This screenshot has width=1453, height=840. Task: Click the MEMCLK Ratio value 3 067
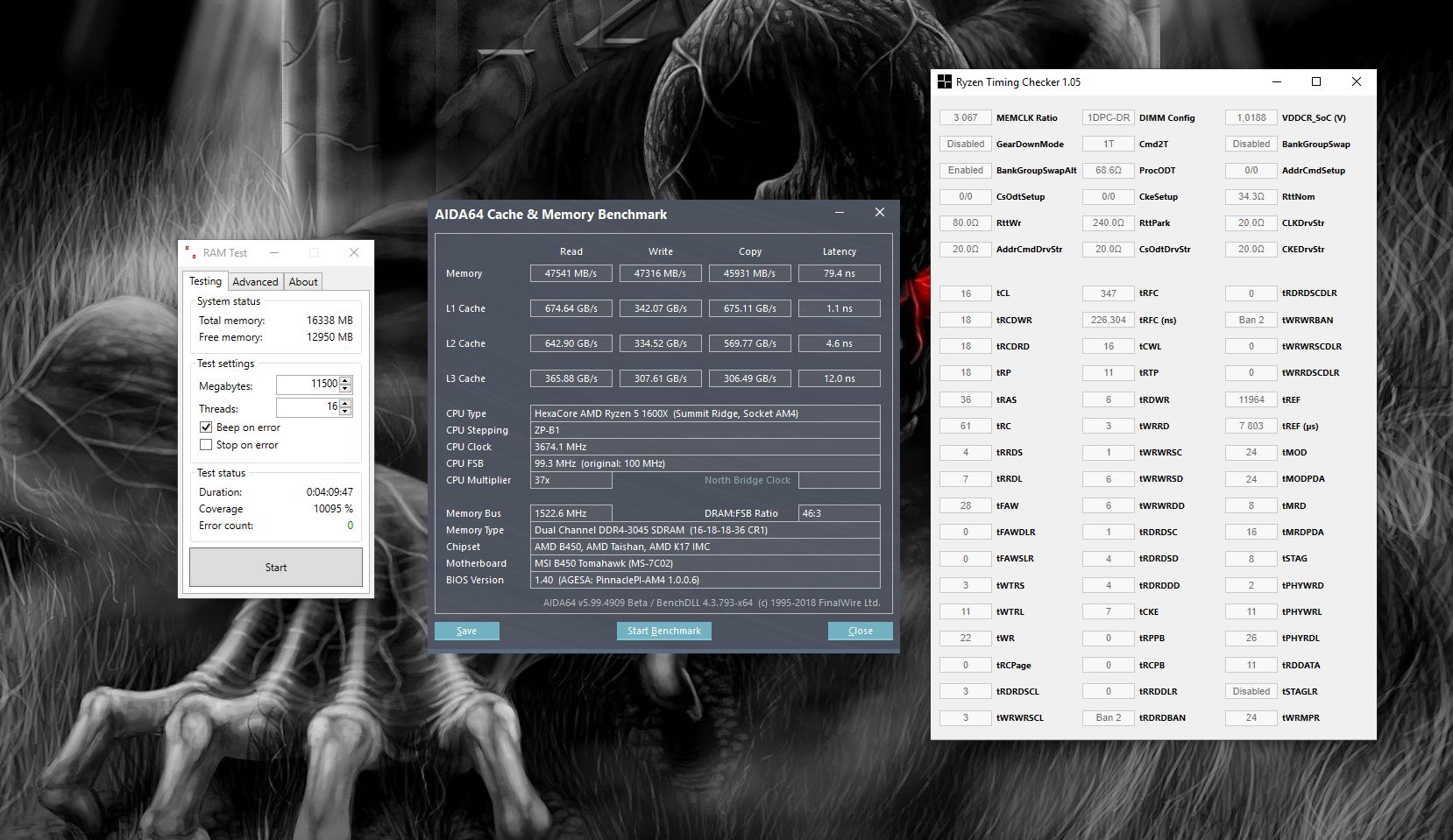(x=966, y=117)
